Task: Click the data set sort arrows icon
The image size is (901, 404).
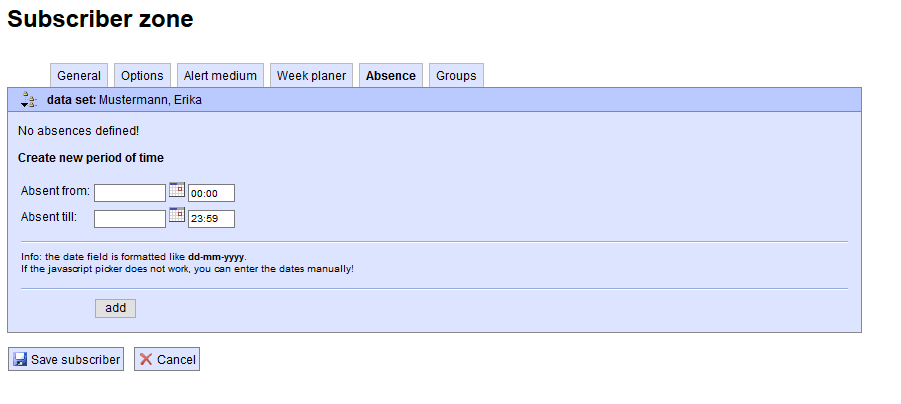Action: (28, 99)
